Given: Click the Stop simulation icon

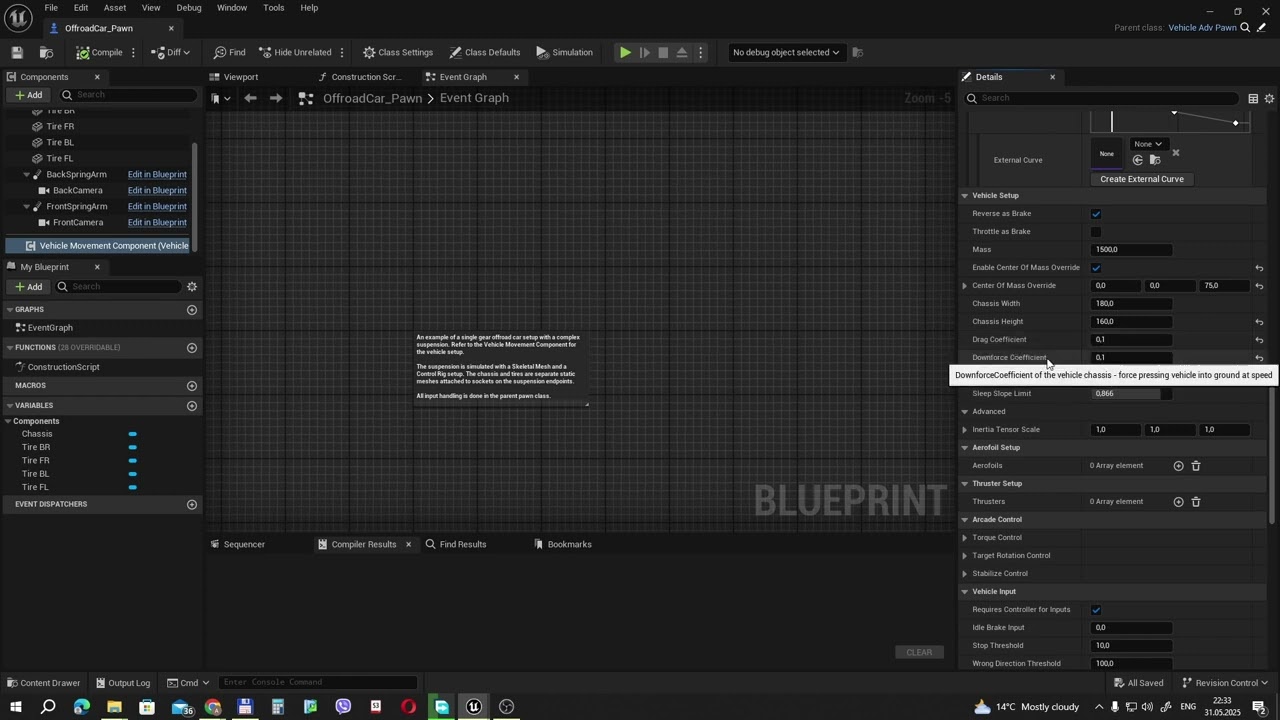Looking at the screenshot, I should (x=663, y=52).
